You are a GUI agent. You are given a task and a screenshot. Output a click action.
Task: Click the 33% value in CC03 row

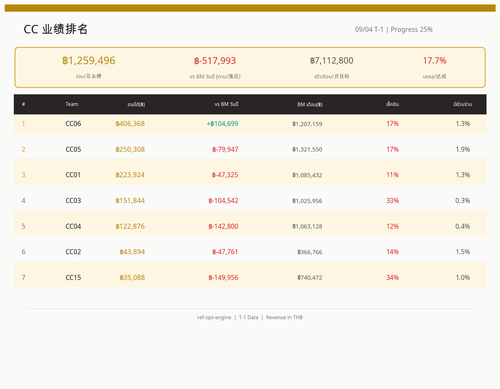[393, 201]
